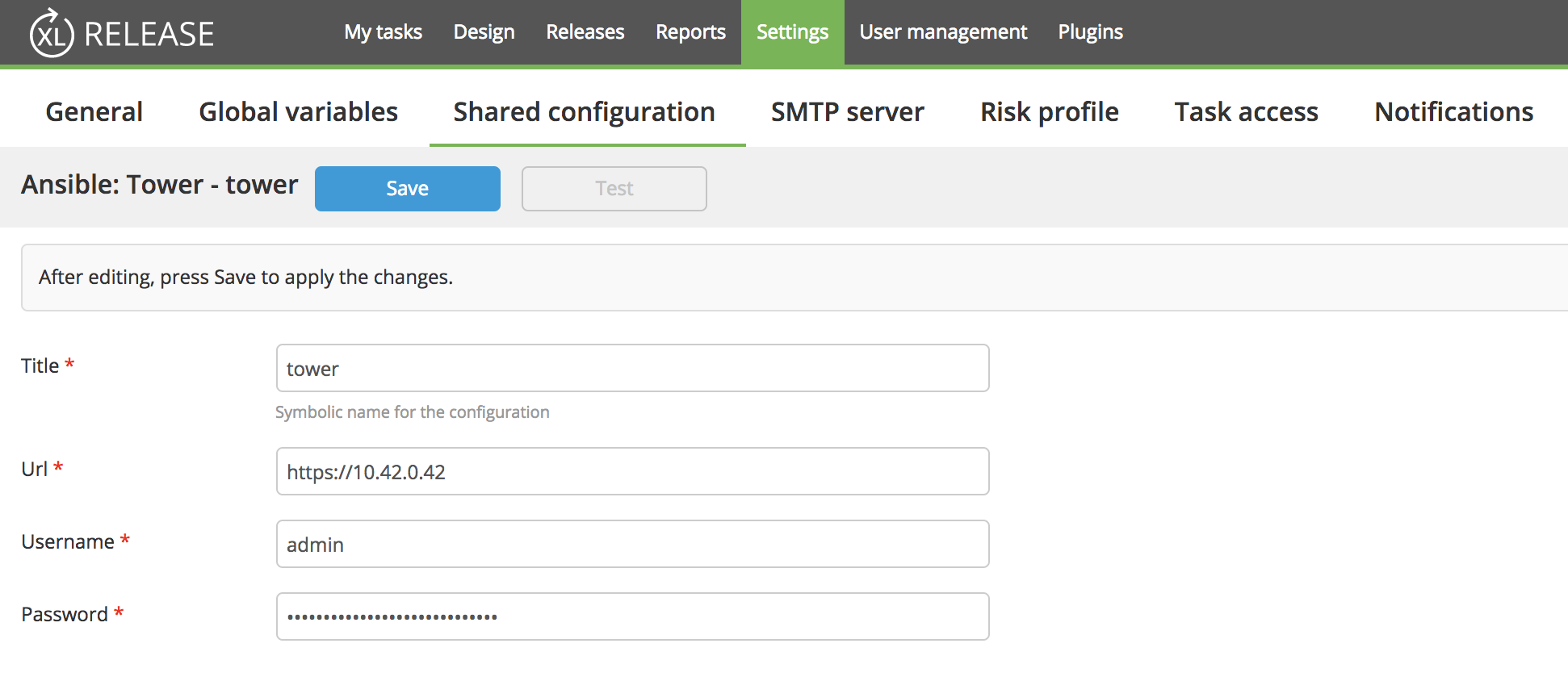The height and width of the screenshot is (681, 1568).
Task: Click the Url field with https://10.42.0.42
Action: point(632,471)
